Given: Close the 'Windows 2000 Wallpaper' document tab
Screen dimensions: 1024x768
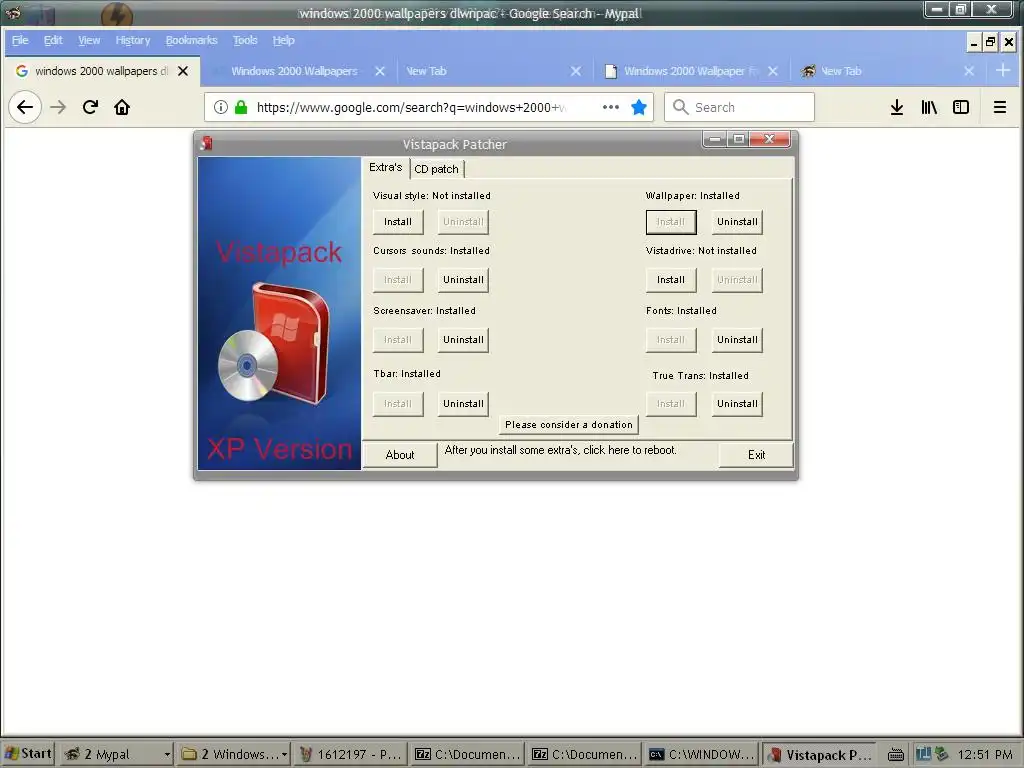Looking at the screenshot, I should pyautogui.click(x=773, y=71).
